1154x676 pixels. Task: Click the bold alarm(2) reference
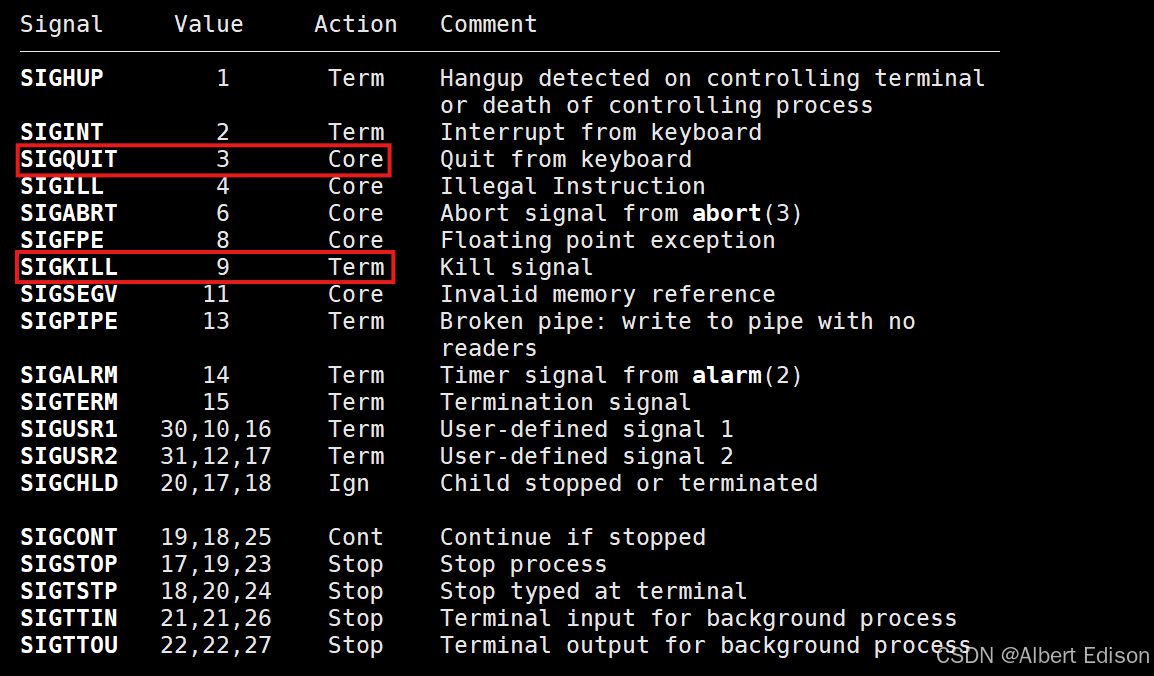[746, 375]
